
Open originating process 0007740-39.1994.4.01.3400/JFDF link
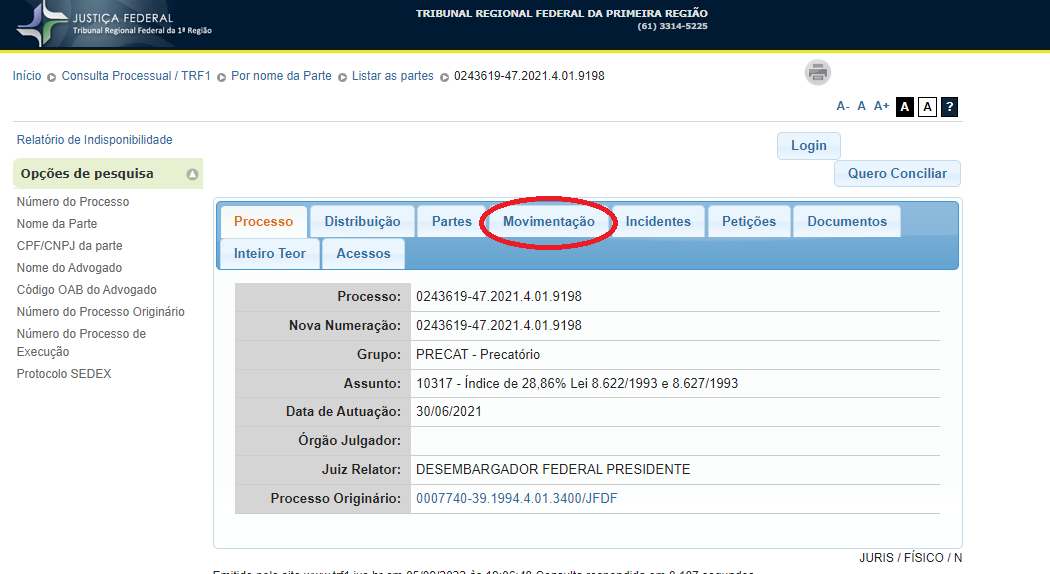[516, 498]
